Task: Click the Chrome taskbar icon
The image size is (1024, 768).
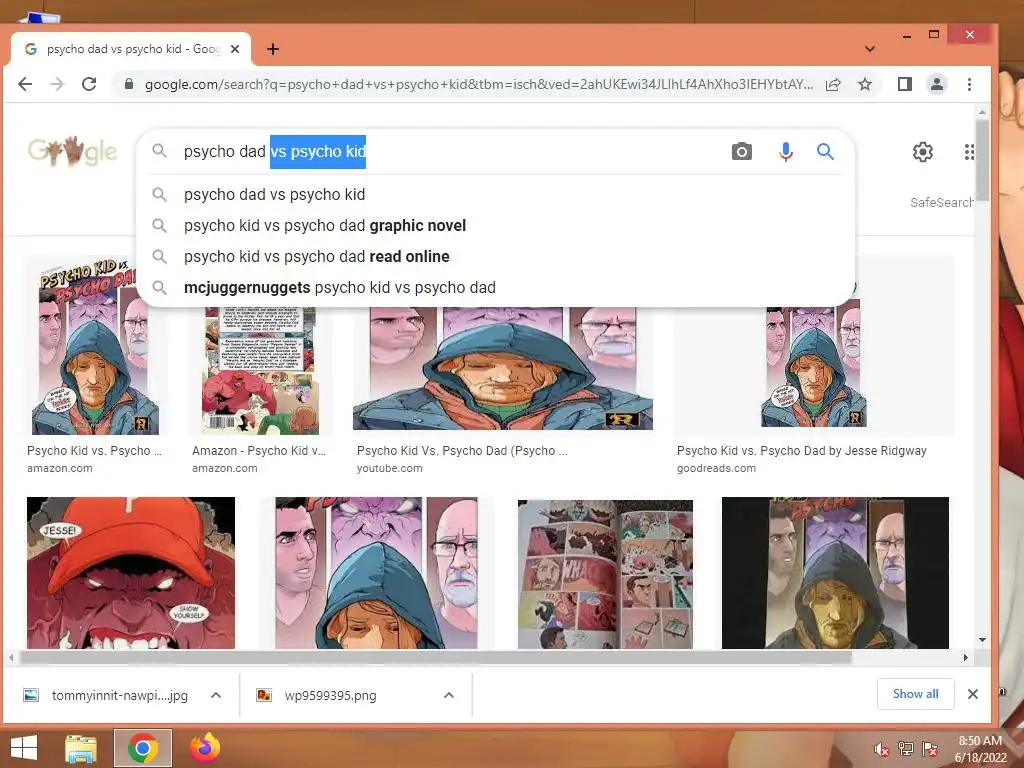Action: pos(143,748)
